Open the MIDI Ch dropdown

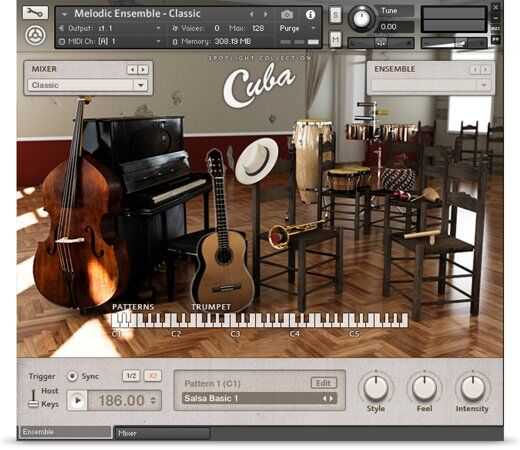tap(158, 42)
